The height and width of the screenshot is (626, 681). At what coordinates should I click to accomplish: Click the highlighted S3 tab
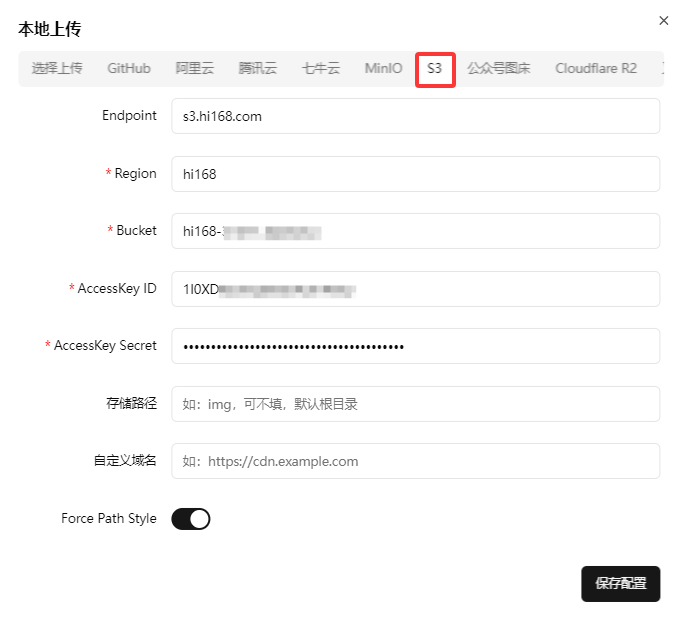coord(435,69)
